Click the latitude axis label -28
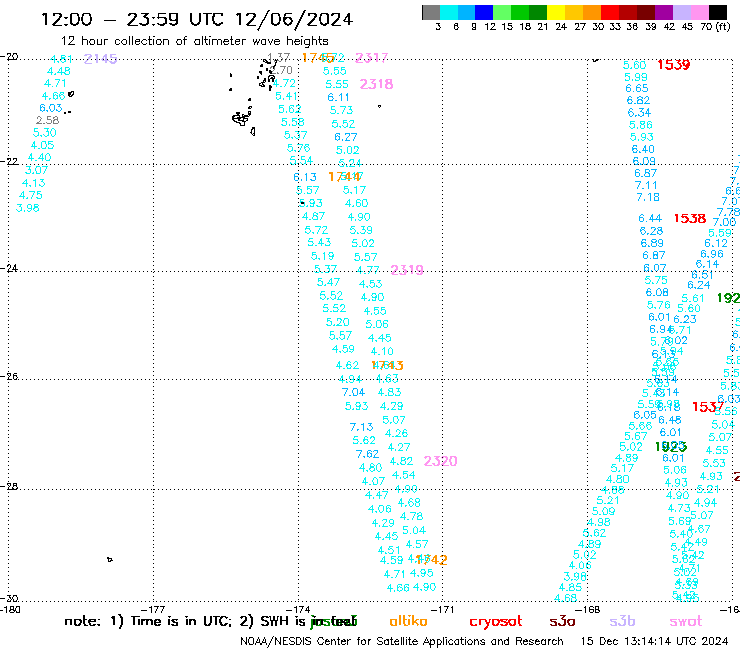The height and width of the screenshot is (650, 740). tap(9, 486)
